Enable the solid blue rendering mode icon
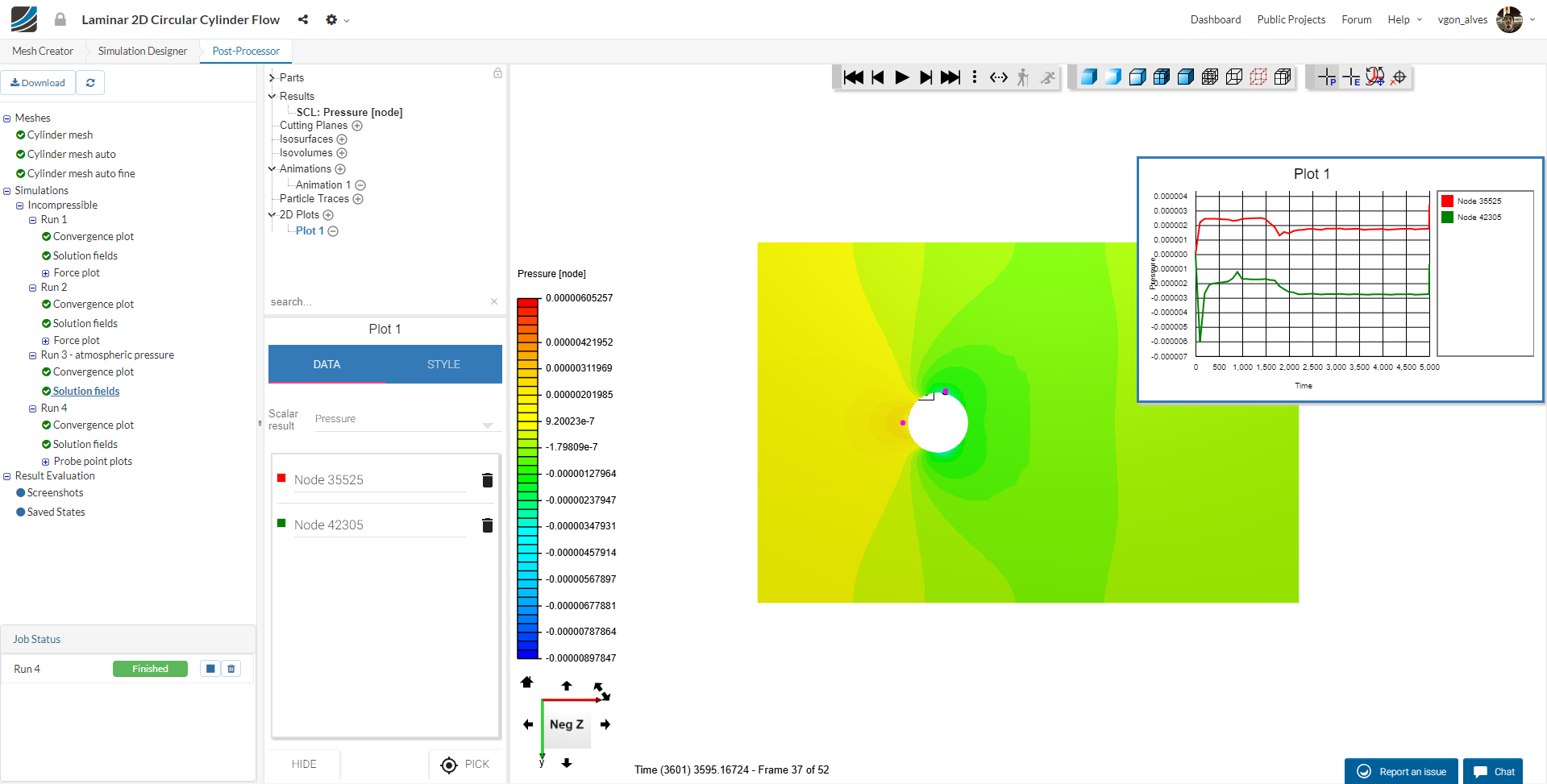This screenshot has width=1547, height=784. tap(1088, 77)
